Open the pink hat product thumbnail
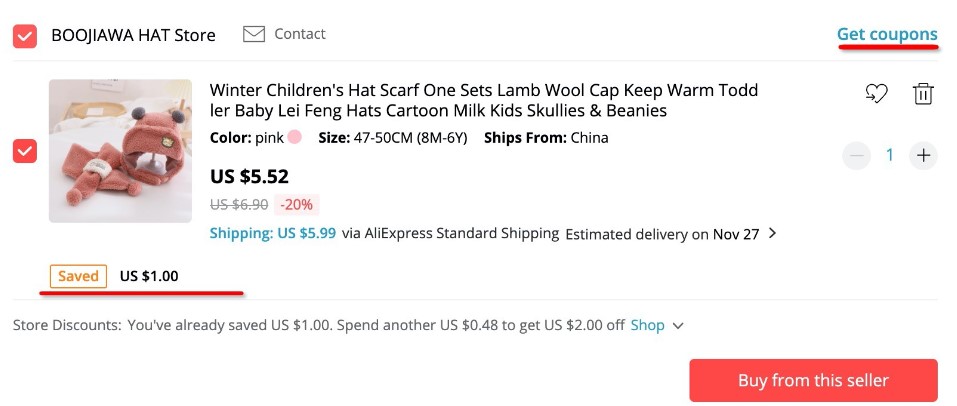 pyautogui.click(x=120, y=151)
